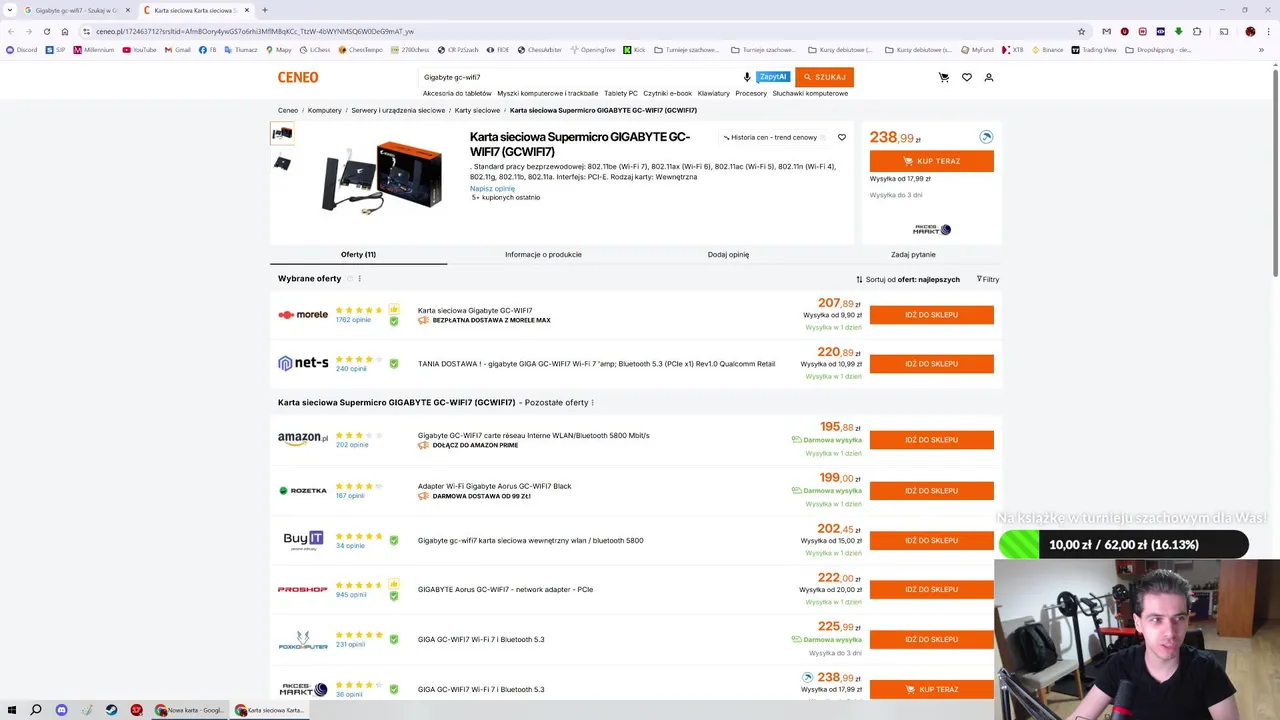Click the FoxKomputer shop logo
The width and height of the screenshot is (1280, 720).
[303, 640]
